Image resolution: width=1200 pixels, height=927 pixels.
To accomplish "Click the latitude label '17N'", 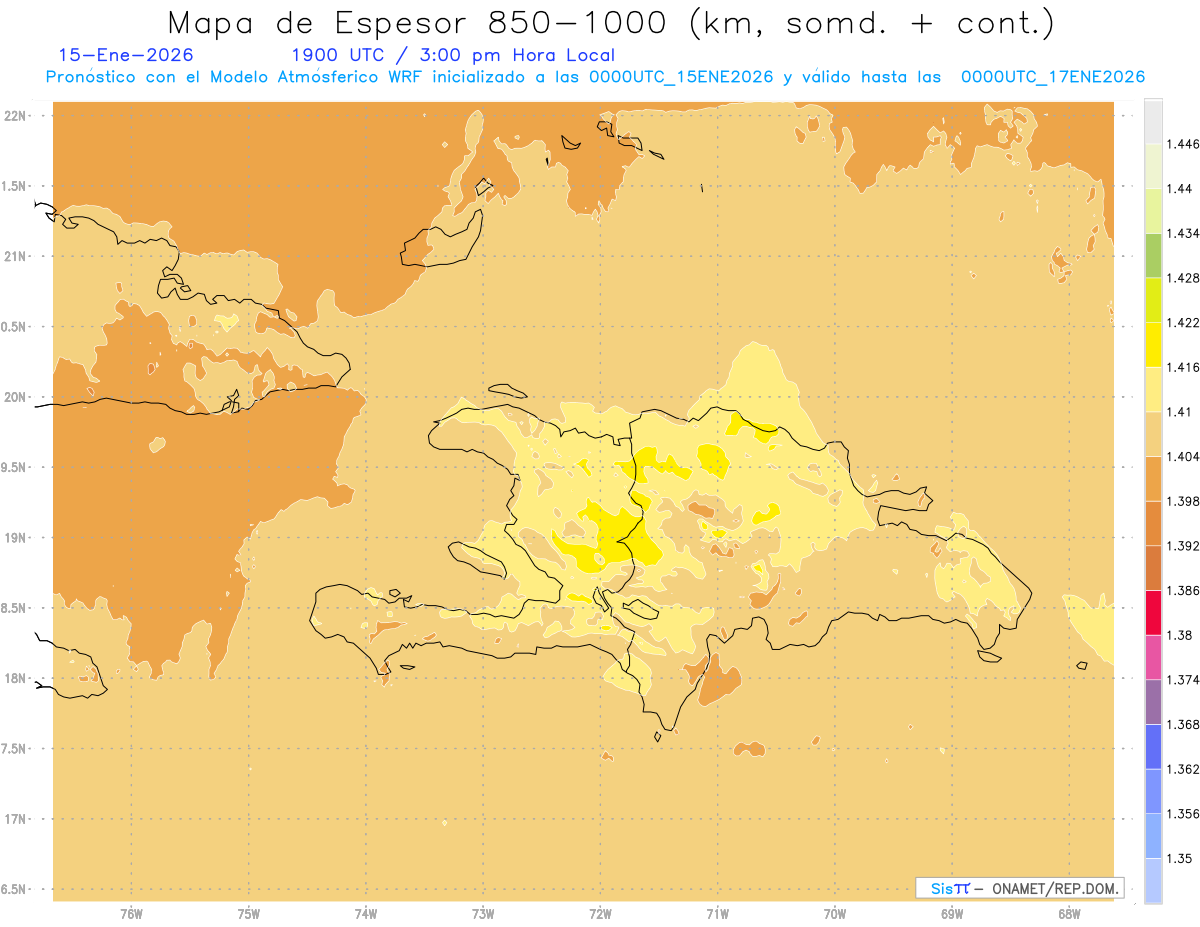I will pos(16,819).
